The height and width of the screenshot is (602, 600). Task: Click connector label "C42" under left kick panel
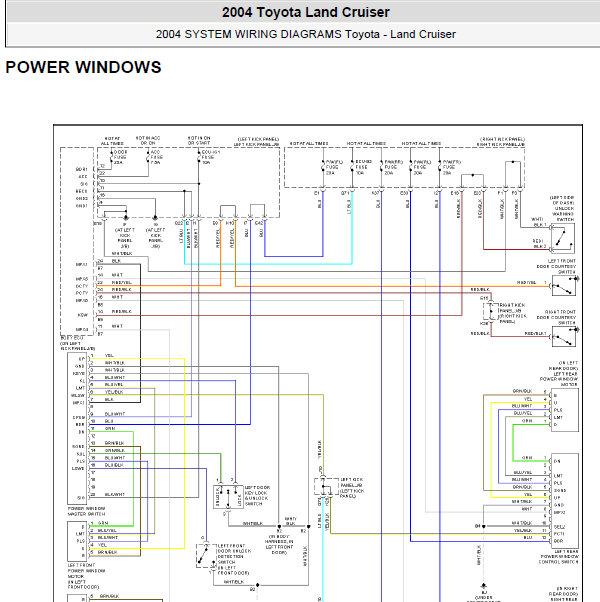click(x=259, y=223)
